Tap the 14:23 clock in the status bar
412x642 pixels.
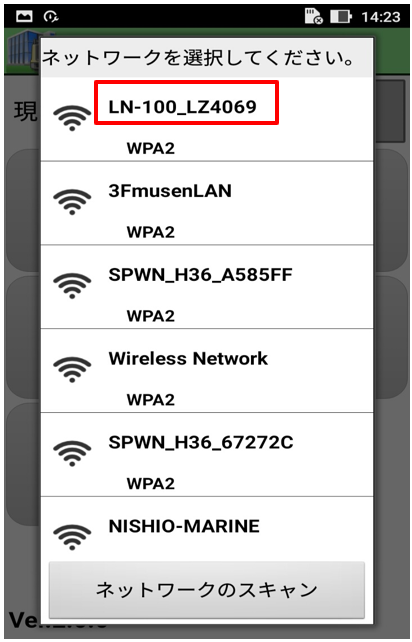coord(381,17)
